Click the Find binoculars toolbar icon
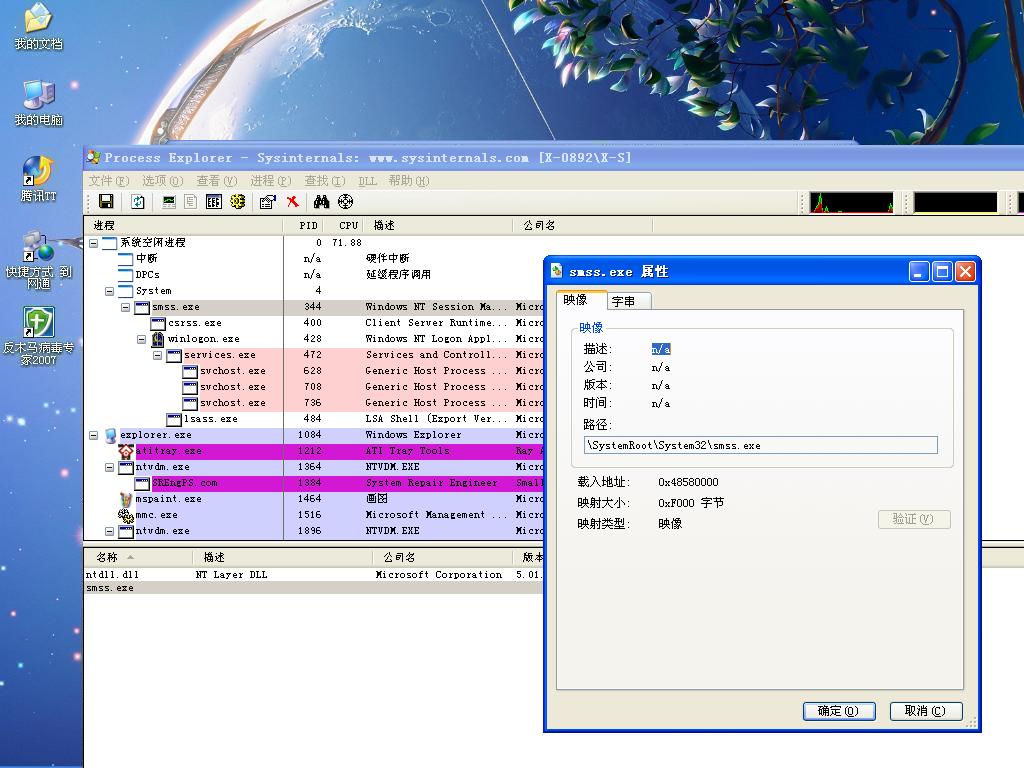 (321, 202)
